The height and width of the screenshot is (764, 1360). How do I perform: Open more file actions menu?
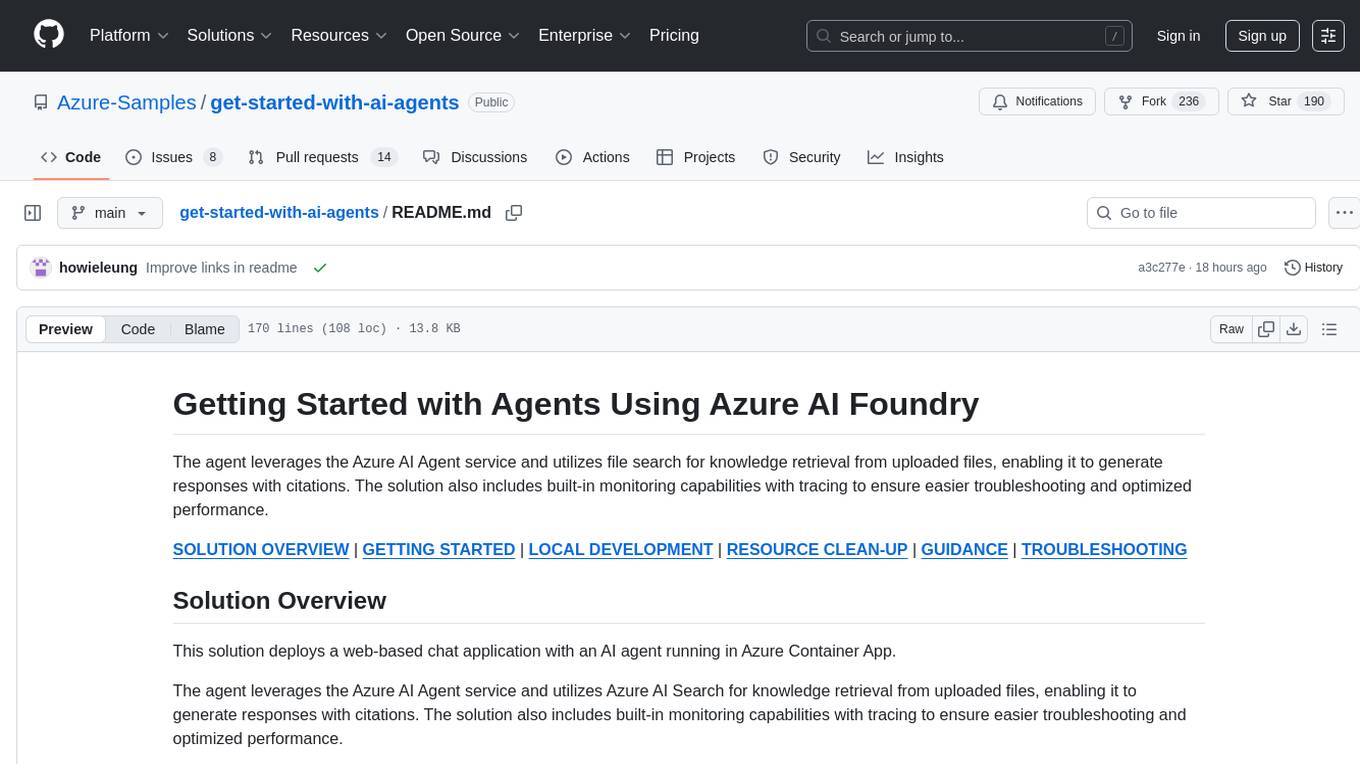point(1344,213)
